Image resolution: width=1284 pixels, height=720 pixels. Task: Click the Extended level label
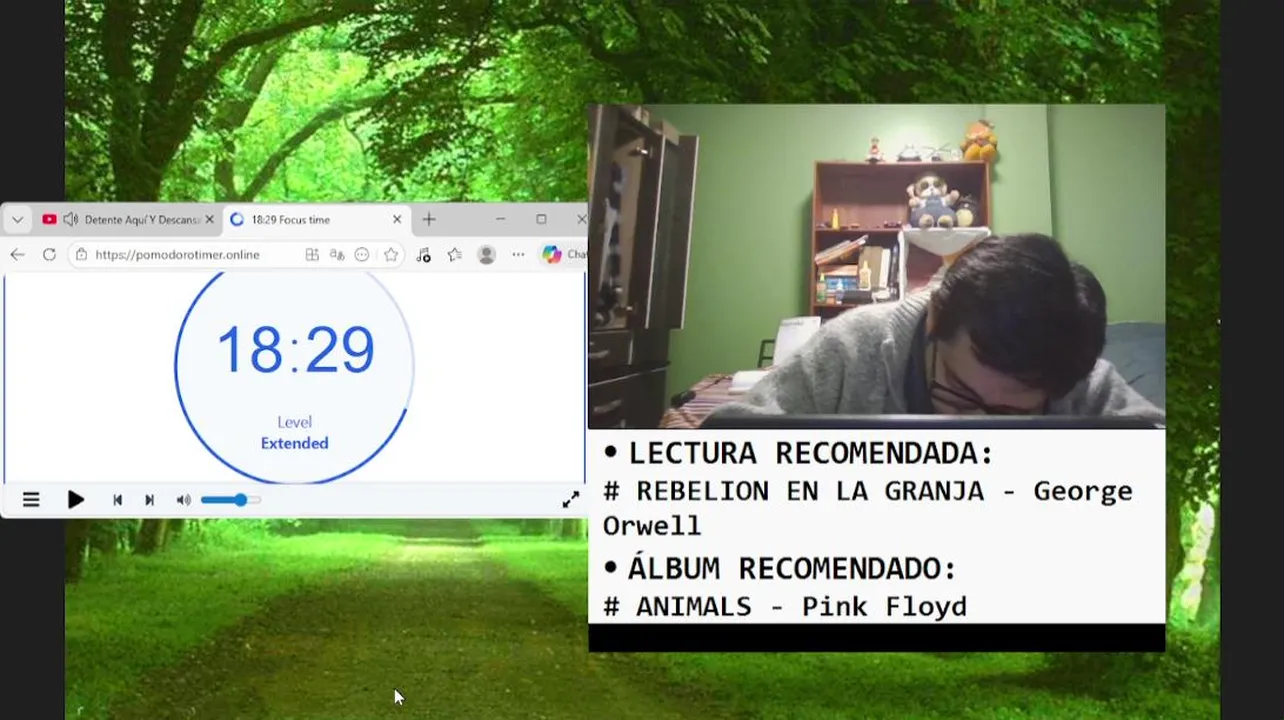click(295, 443)
